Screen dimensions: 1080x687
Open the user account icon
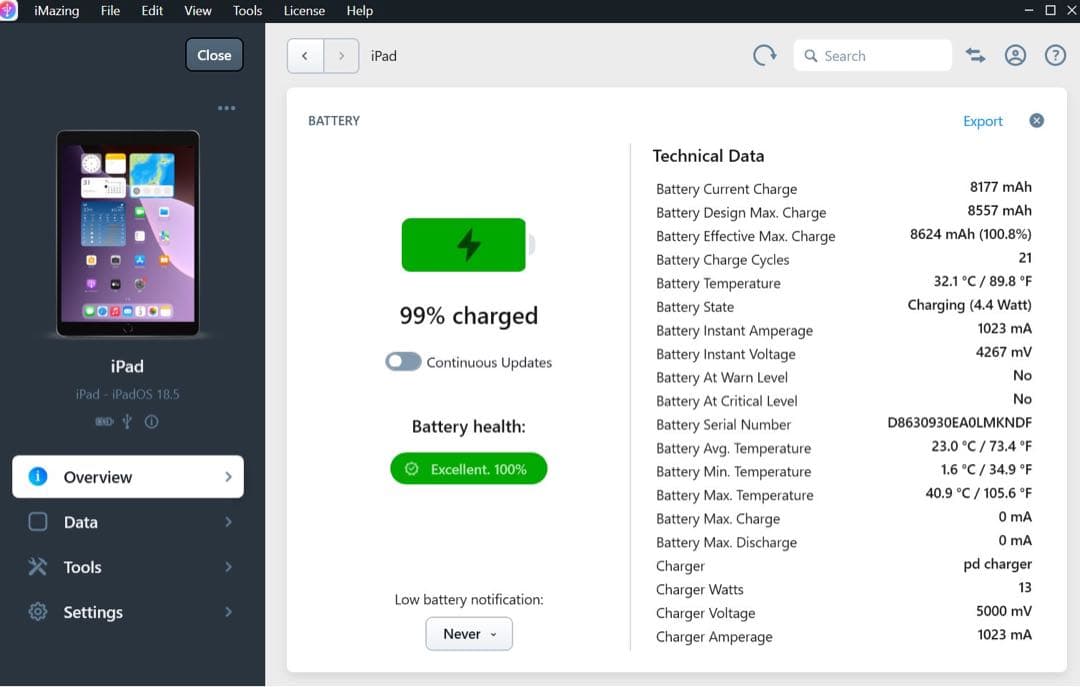coord(1015,55)
